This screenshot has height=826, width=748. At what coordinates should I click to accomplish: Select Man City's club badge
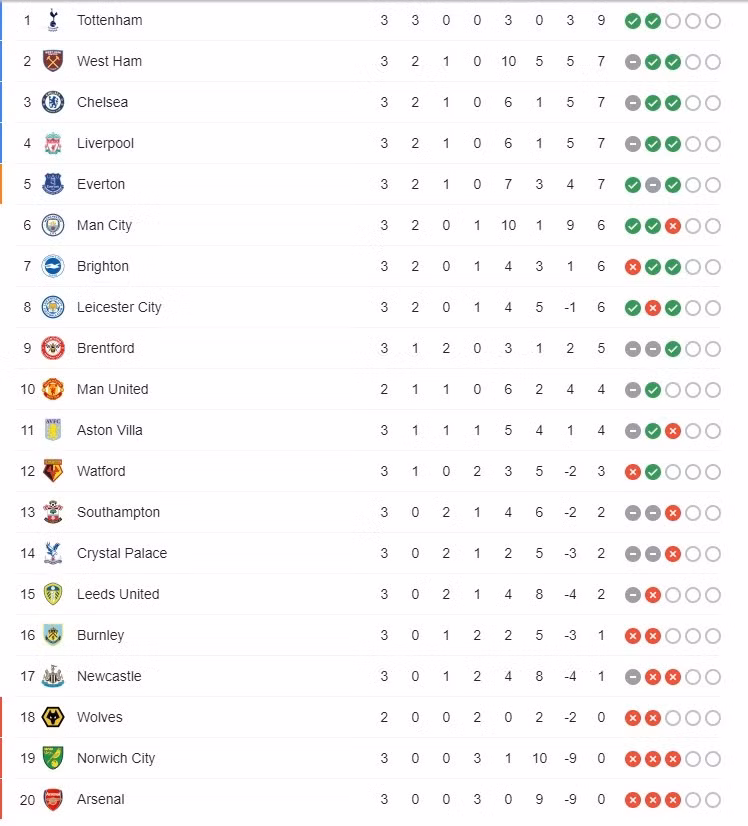[52, 225]
